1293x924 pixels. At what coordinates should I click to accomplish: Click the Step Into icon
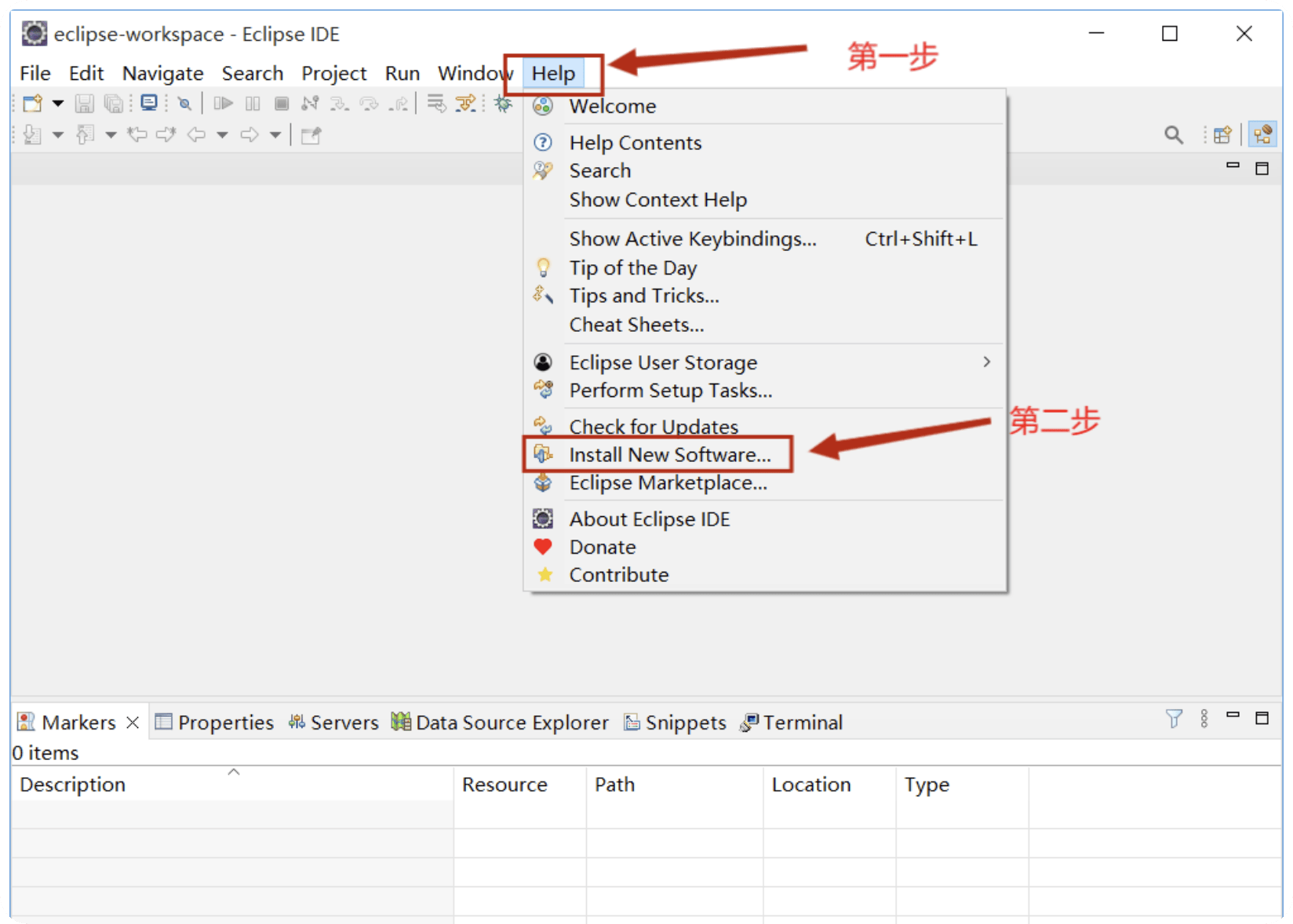click(340, 104)
